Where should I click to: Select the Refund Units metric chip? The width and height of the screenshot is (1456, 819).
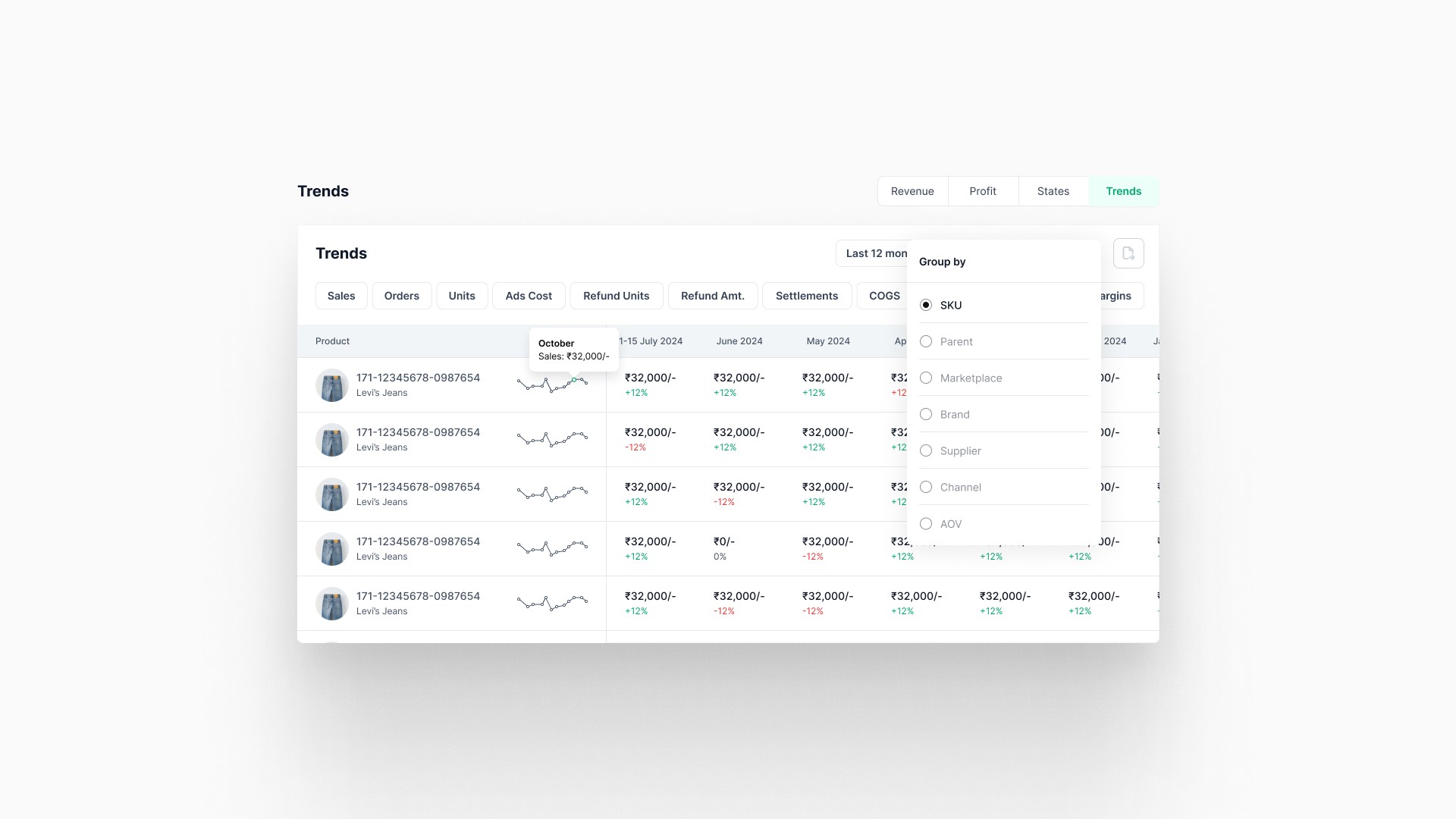(x=616, y=296)
